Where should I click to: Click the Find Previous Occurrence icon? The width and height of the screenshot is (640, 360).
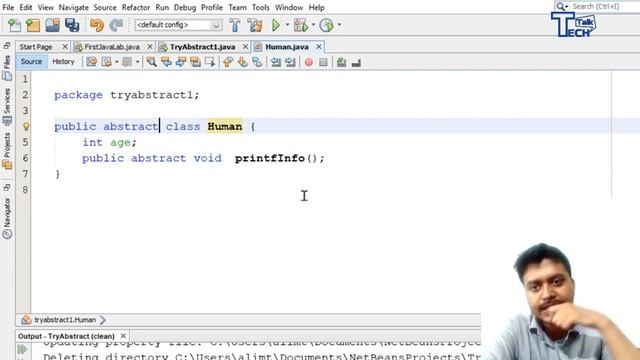pos(166,62)
